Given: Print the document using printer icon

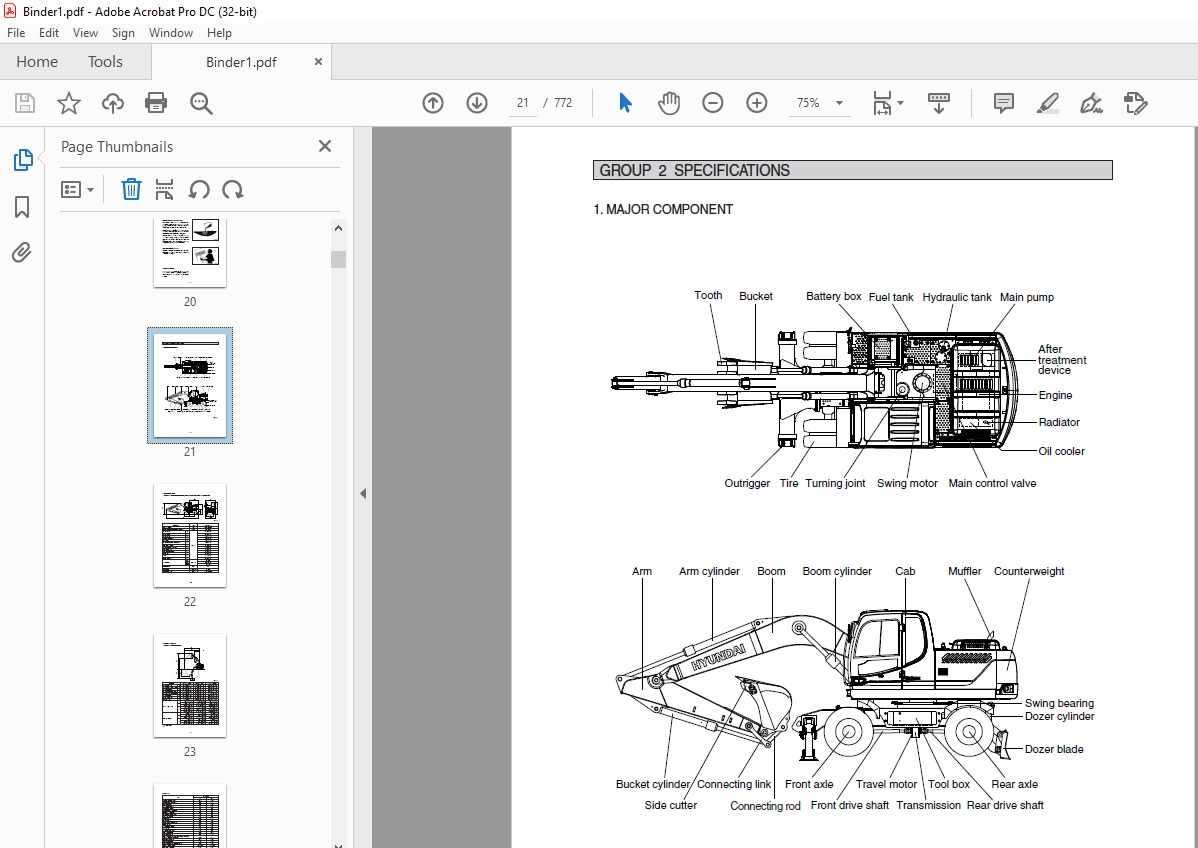Looking at the screenshot, I should pyautogui.click(x=156, y=103).
